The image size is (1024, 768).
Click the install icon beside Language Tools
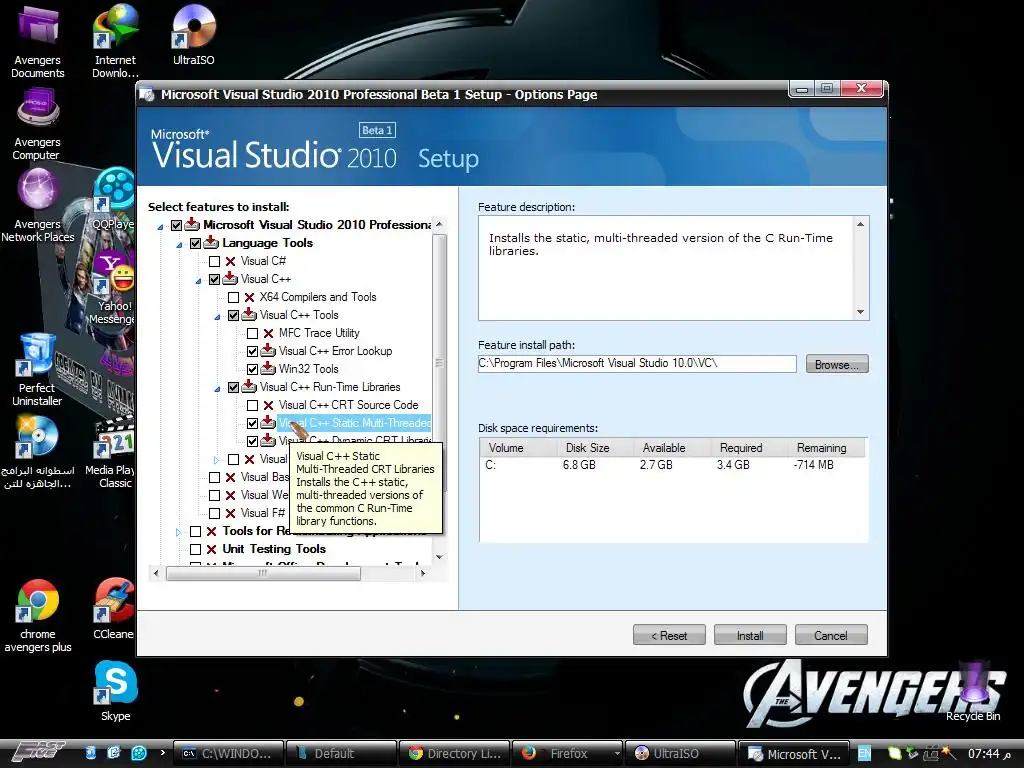211,243
